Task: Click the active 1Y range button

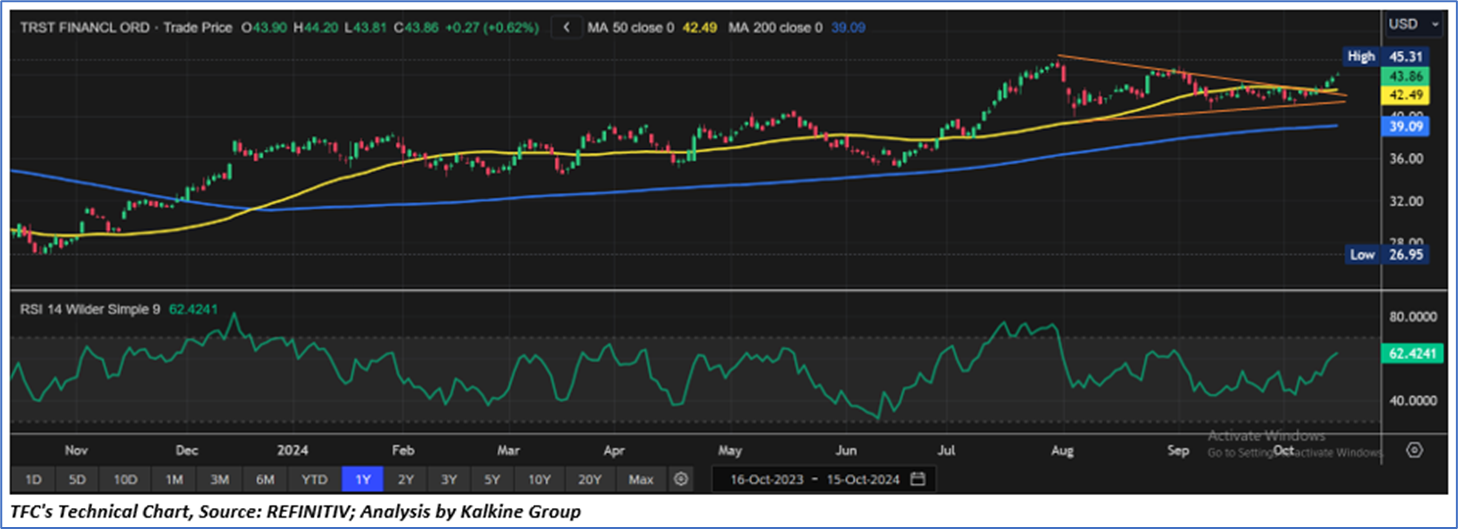Action: [362, 479]
